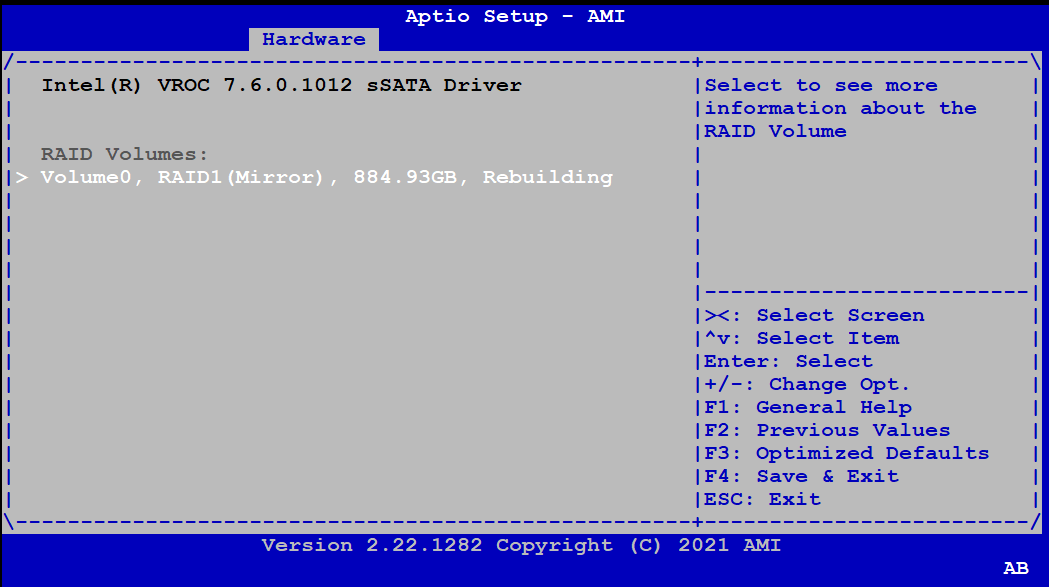
Task: Click the Version 2.22.1282 copyright footer
Action: [521, 546]
